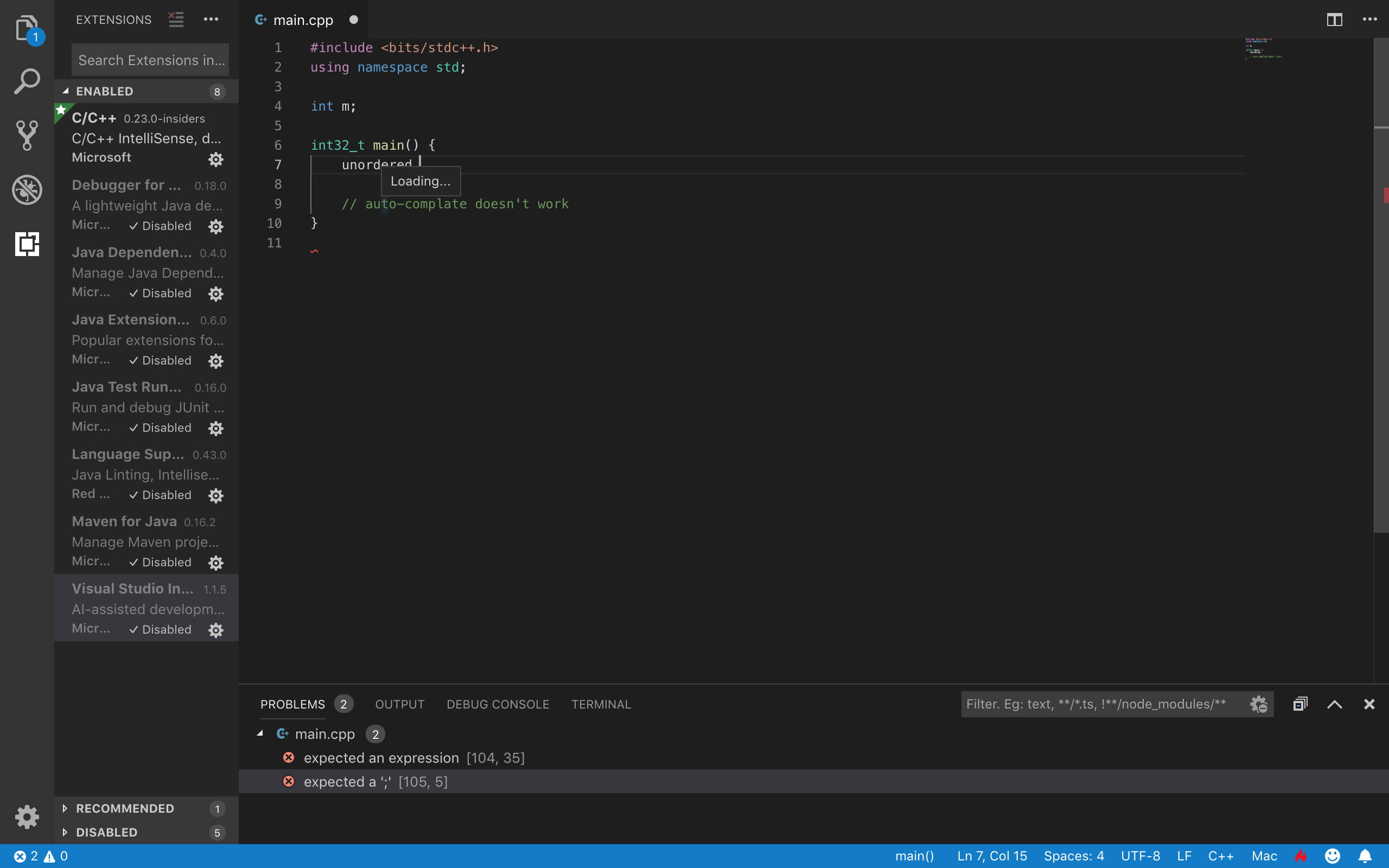Viewport: 1389px width, 868px height.
Task: Maximize the bottom panel with the chevron
Action: tap(1335, 704)
